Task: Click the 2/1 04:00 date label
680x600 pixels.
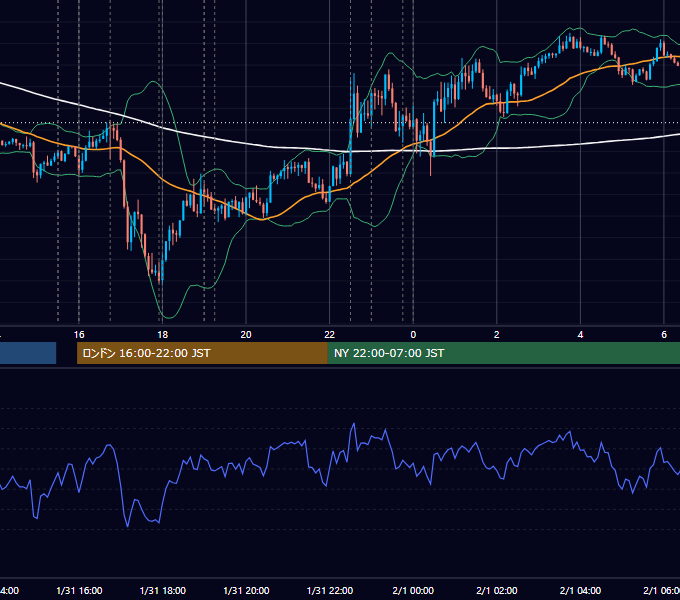Action: click(x=581, y=591)
